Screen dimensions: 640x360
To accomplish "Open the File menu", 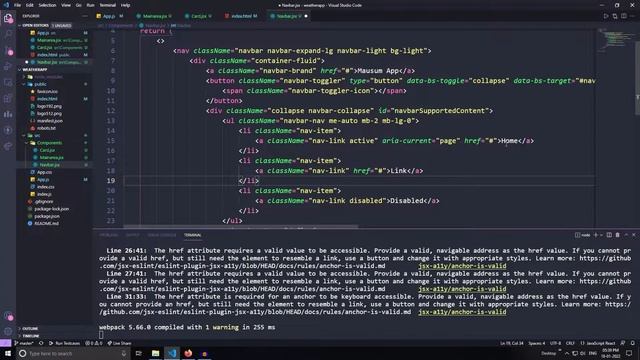I will (18, 5).
